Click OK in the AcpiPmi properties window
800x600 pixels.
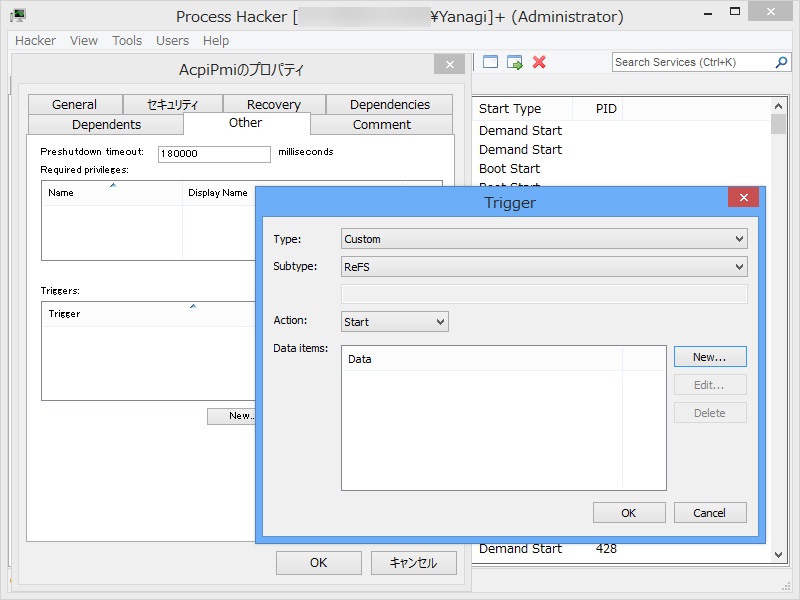(x=319, y=563)
